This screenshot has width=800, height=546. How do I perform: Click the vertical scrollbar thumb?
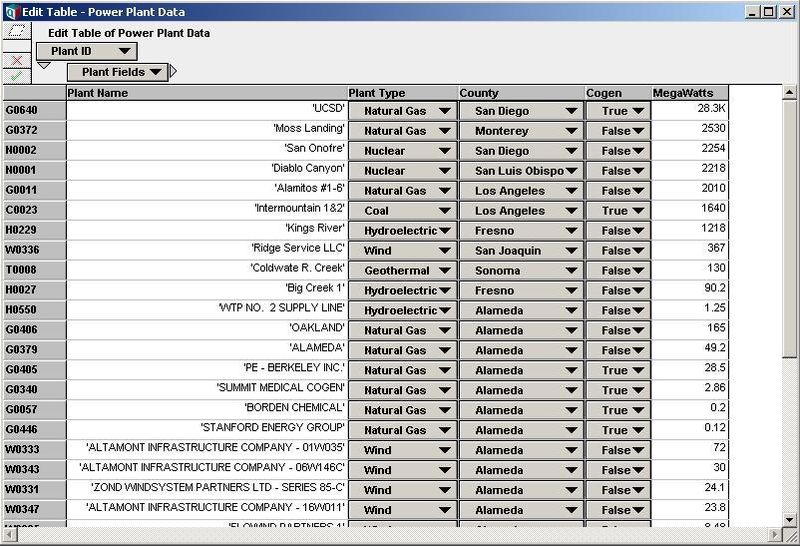[x=789, y=229]
